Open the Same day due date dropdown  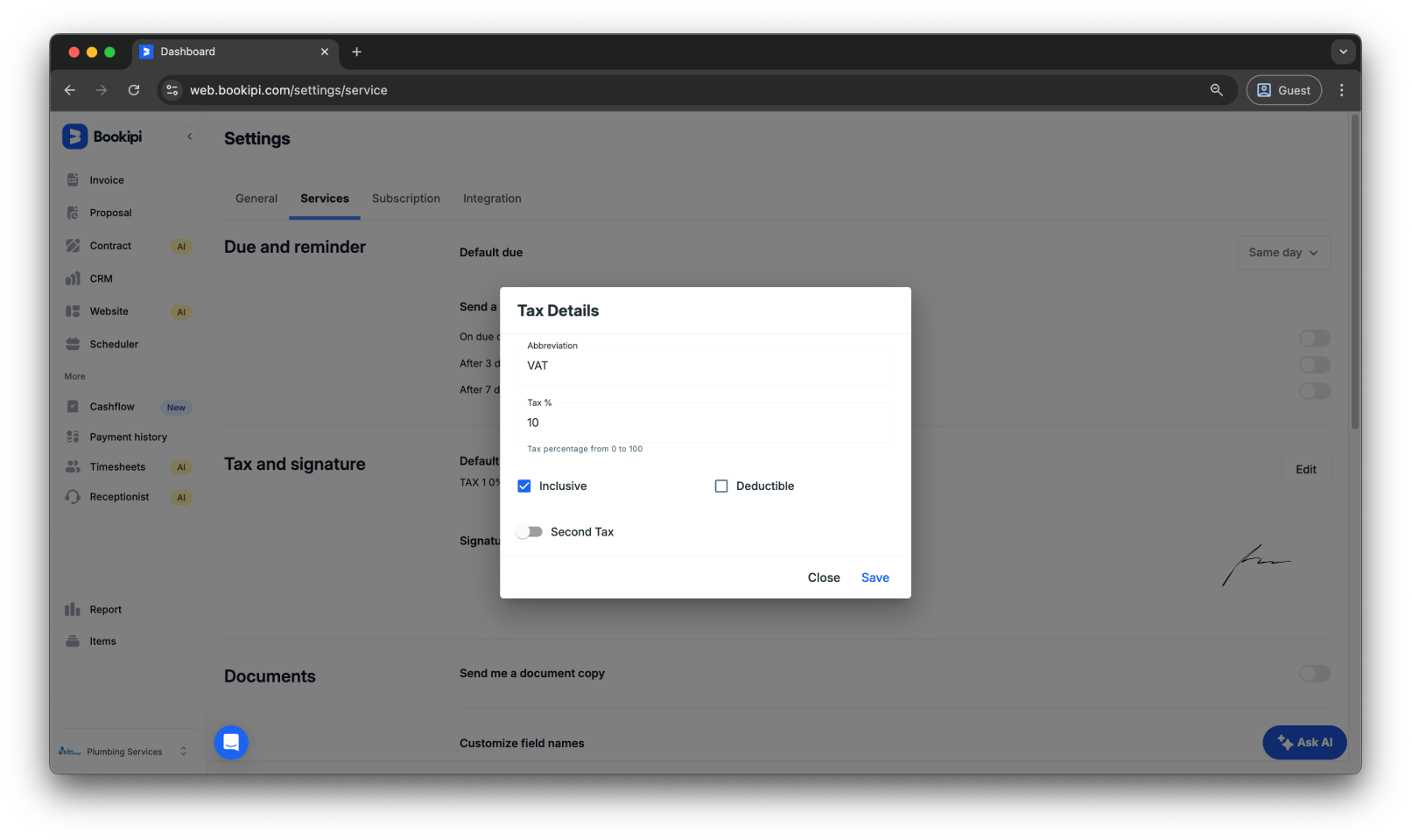pos(1283,252)
